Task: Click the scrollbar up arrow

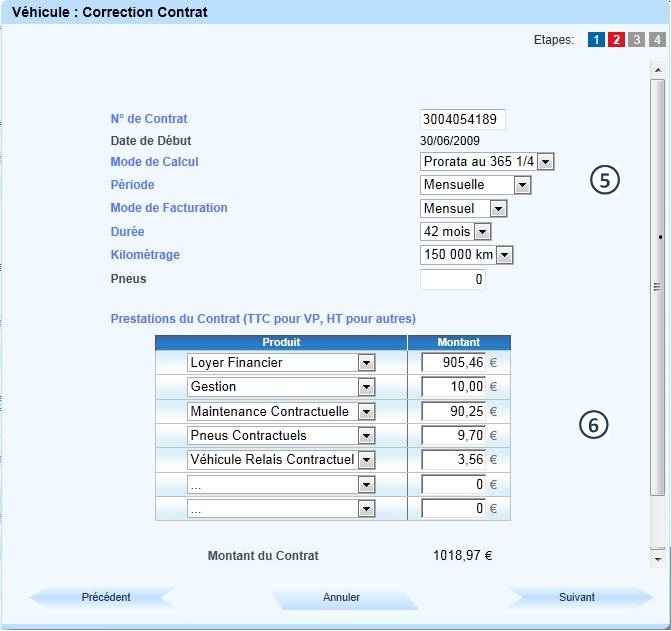Action: [657, 69]
